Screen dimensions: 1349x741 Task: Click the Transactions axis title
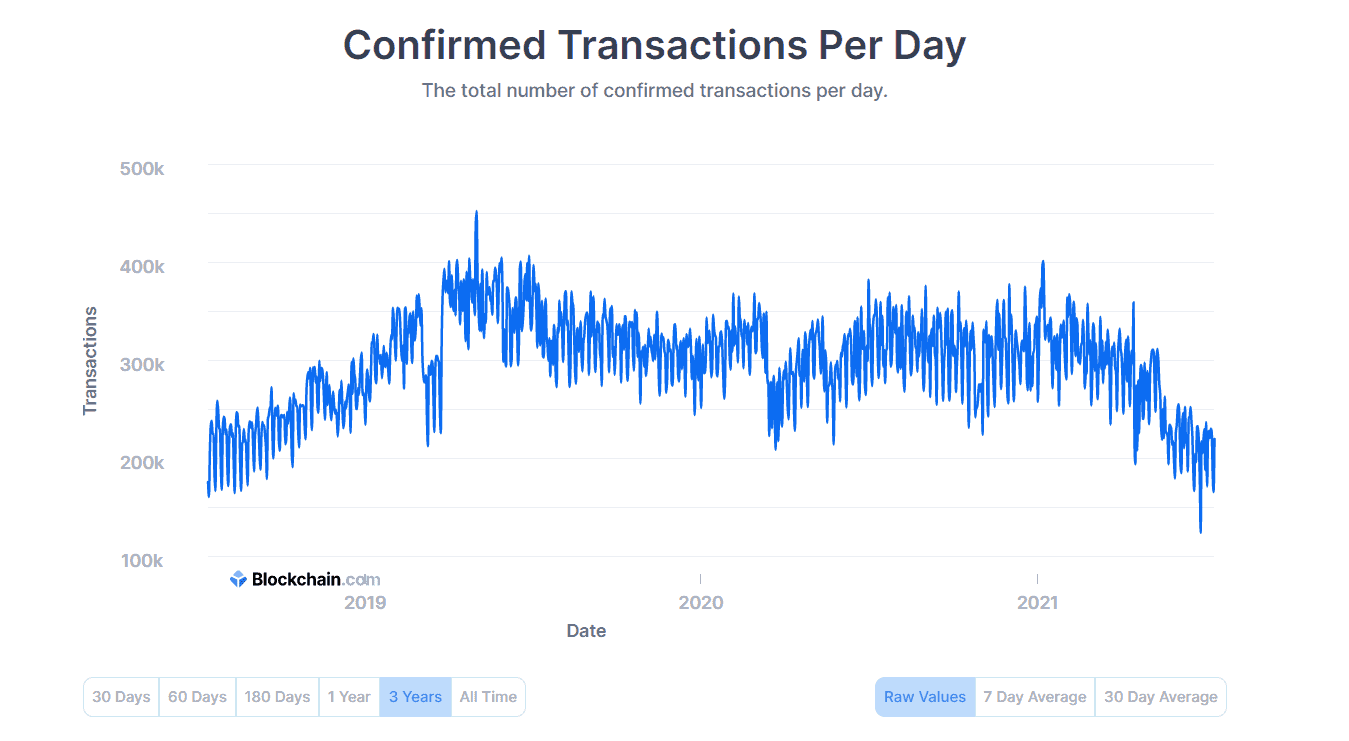tap(89, 355)
